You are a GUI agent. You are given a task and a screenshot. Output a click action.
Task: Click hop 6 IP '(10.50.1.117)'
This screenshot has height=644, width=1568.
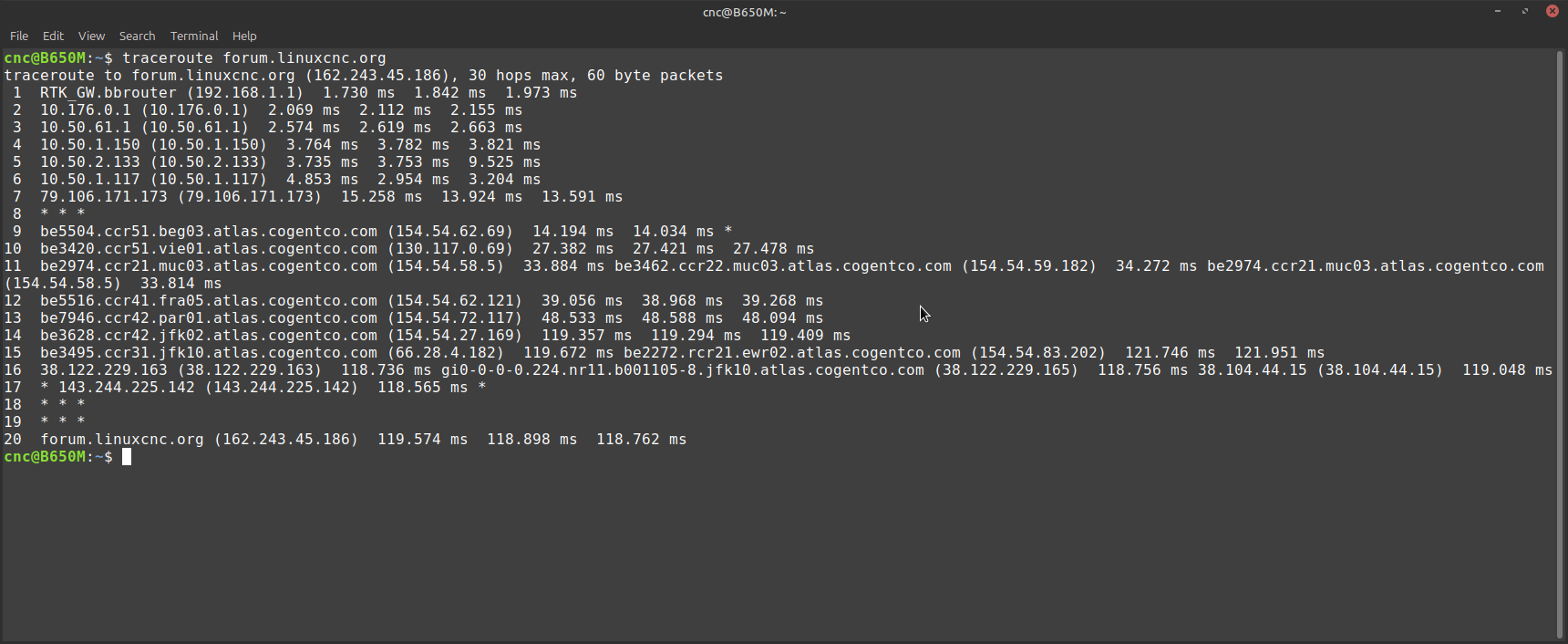pos(209,179)
